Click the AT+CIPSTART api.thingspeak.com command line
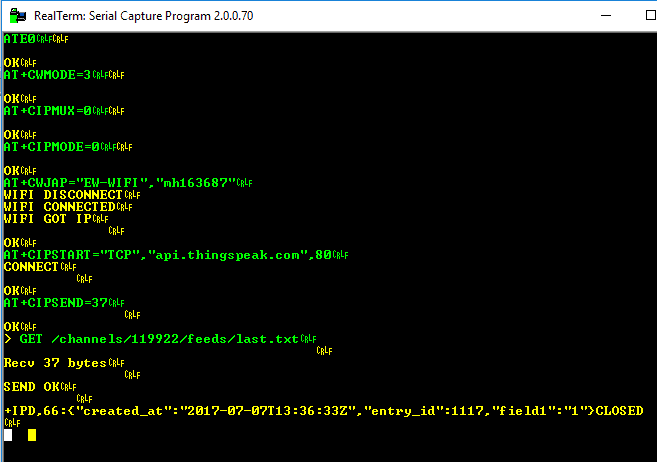 (166, 255)
